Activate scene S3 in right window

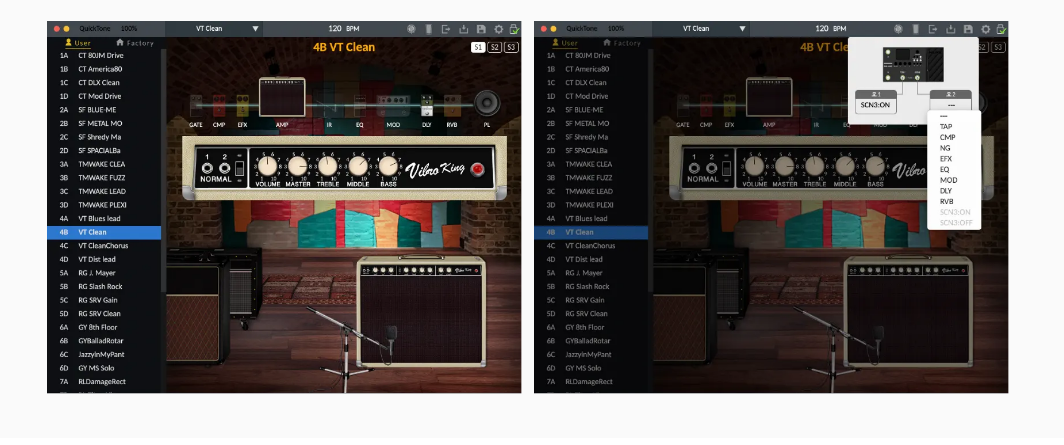click(x=998, y=47)
